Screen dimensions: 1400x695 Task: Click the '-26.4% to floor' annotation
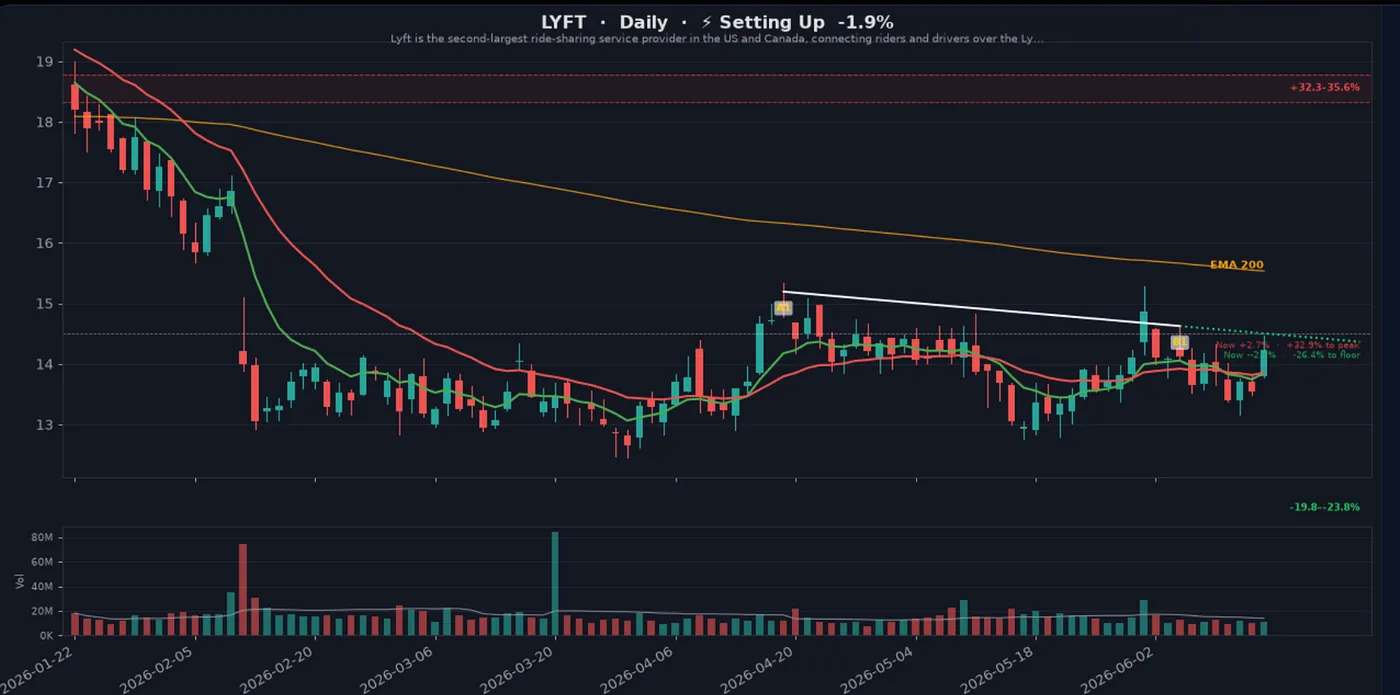tap(1325, 355)
